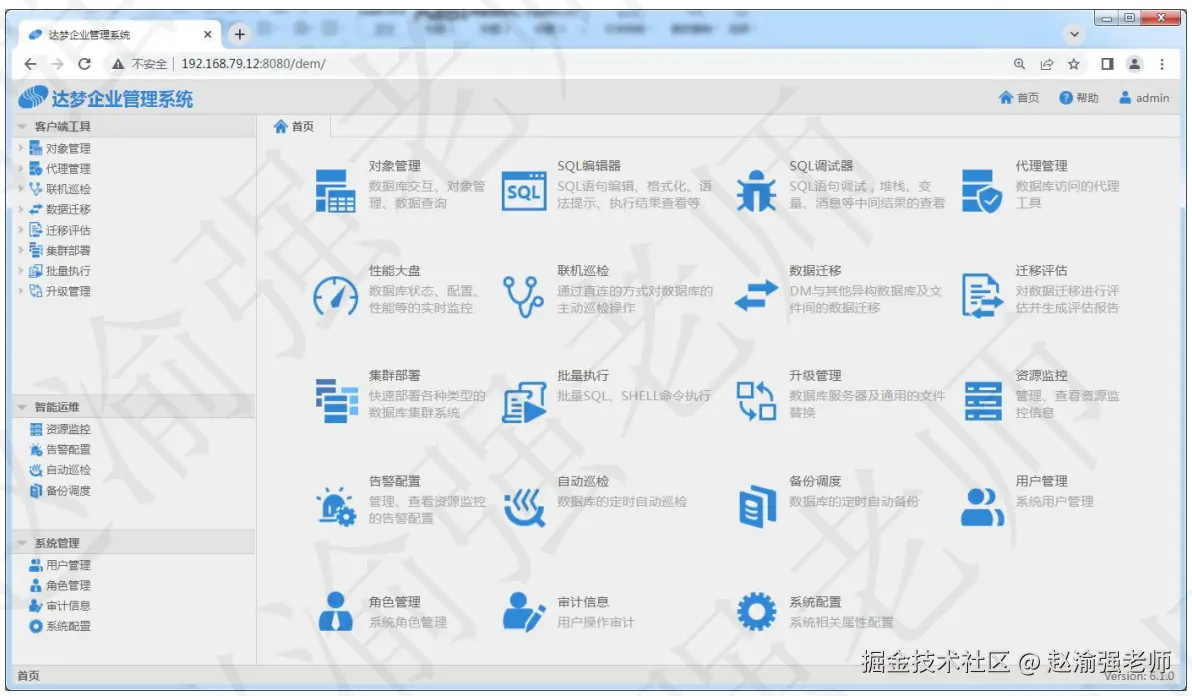Select the 首页 content tab

293,126
